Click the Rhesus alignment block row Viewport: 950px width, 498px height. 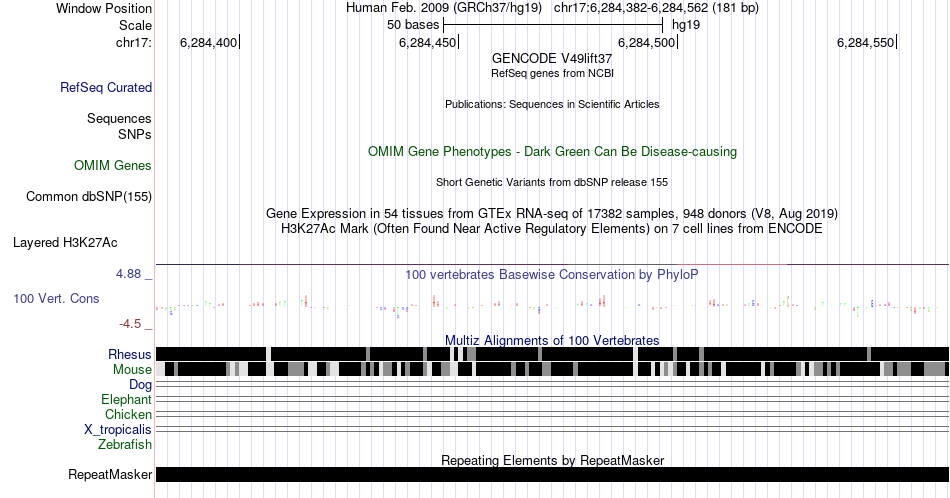pyautogui.click(x=552, y=354)
